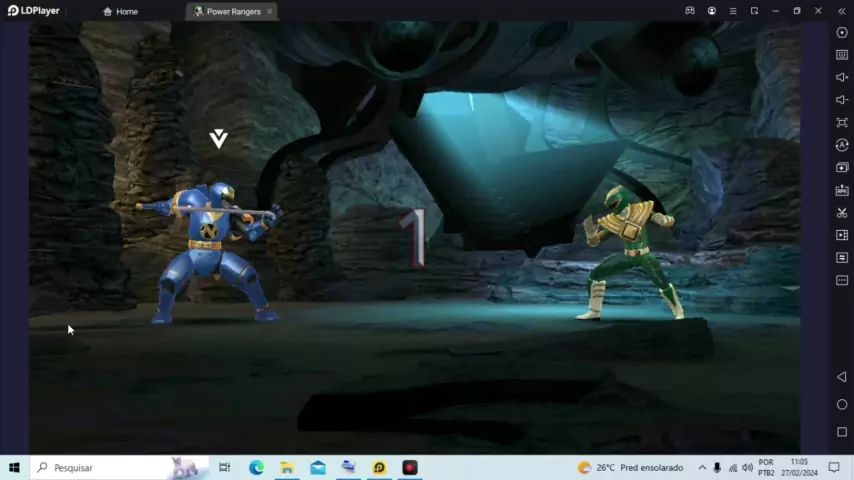Expand the more options ellipsis in sidebar
The image size is (854, 480).
point(842,281)
